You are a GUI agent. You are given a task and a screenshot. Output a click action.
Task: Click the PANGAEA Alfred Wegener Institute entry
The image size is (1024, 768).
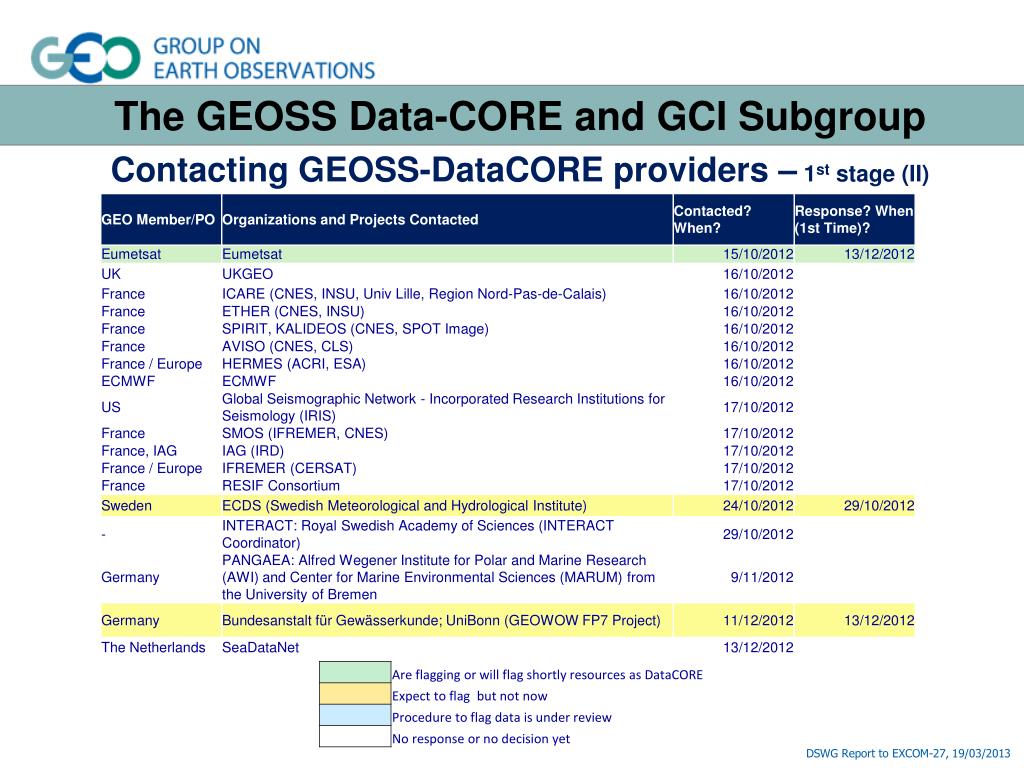[438, 577]
